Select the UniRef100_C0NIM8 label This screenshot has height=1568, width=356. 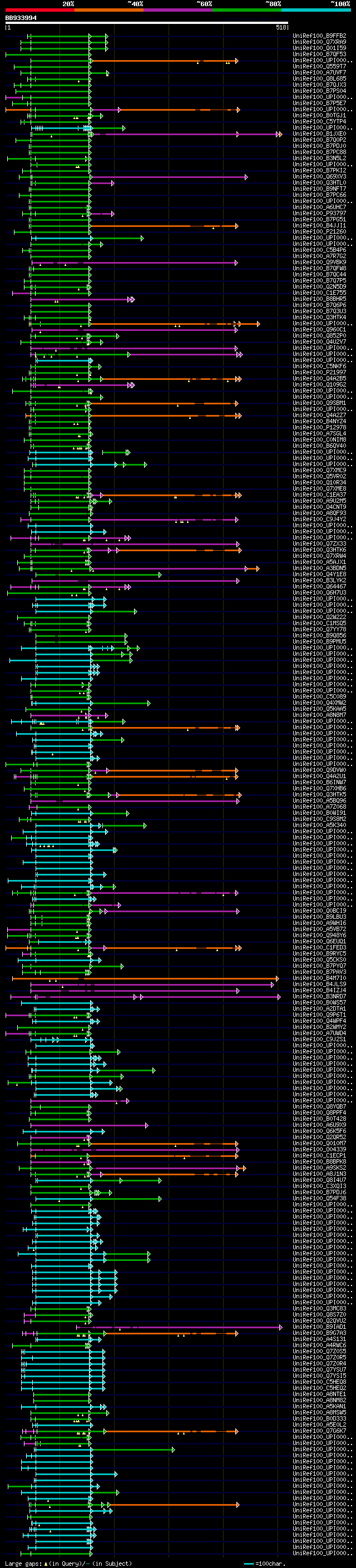pyautogui.click(x=319, y=439)
